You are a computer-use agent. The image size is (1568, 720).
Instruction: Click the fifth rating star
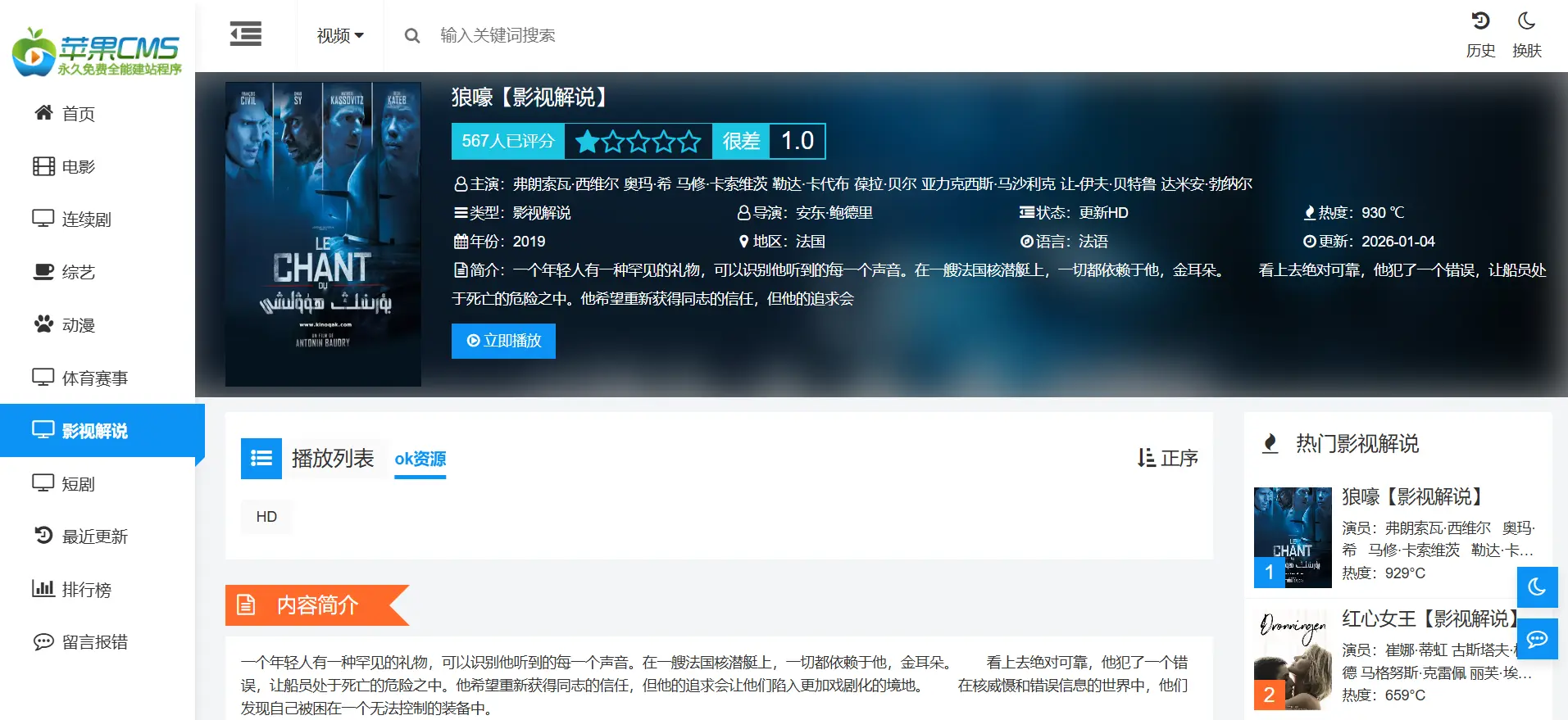pyautogui.click(x=690, y=142)
